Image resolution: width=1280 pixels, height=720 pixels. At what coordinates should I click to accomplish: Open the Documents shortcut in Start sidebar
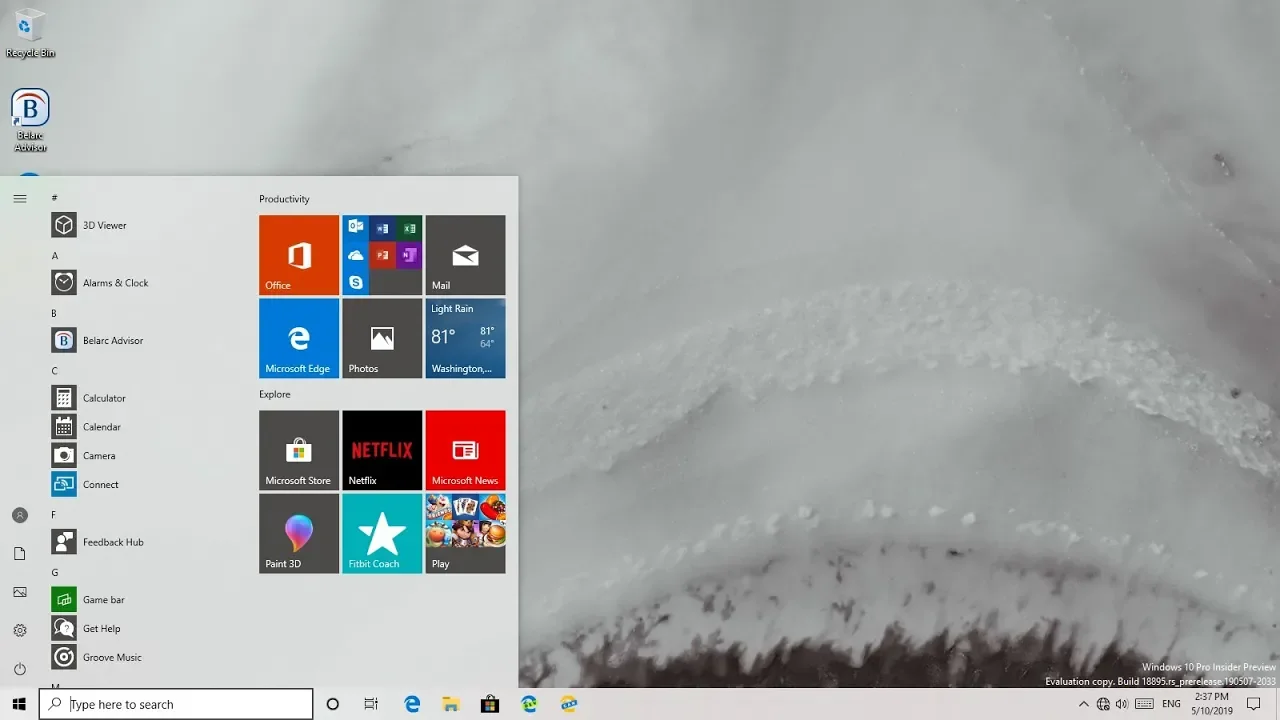pos(20,553)
